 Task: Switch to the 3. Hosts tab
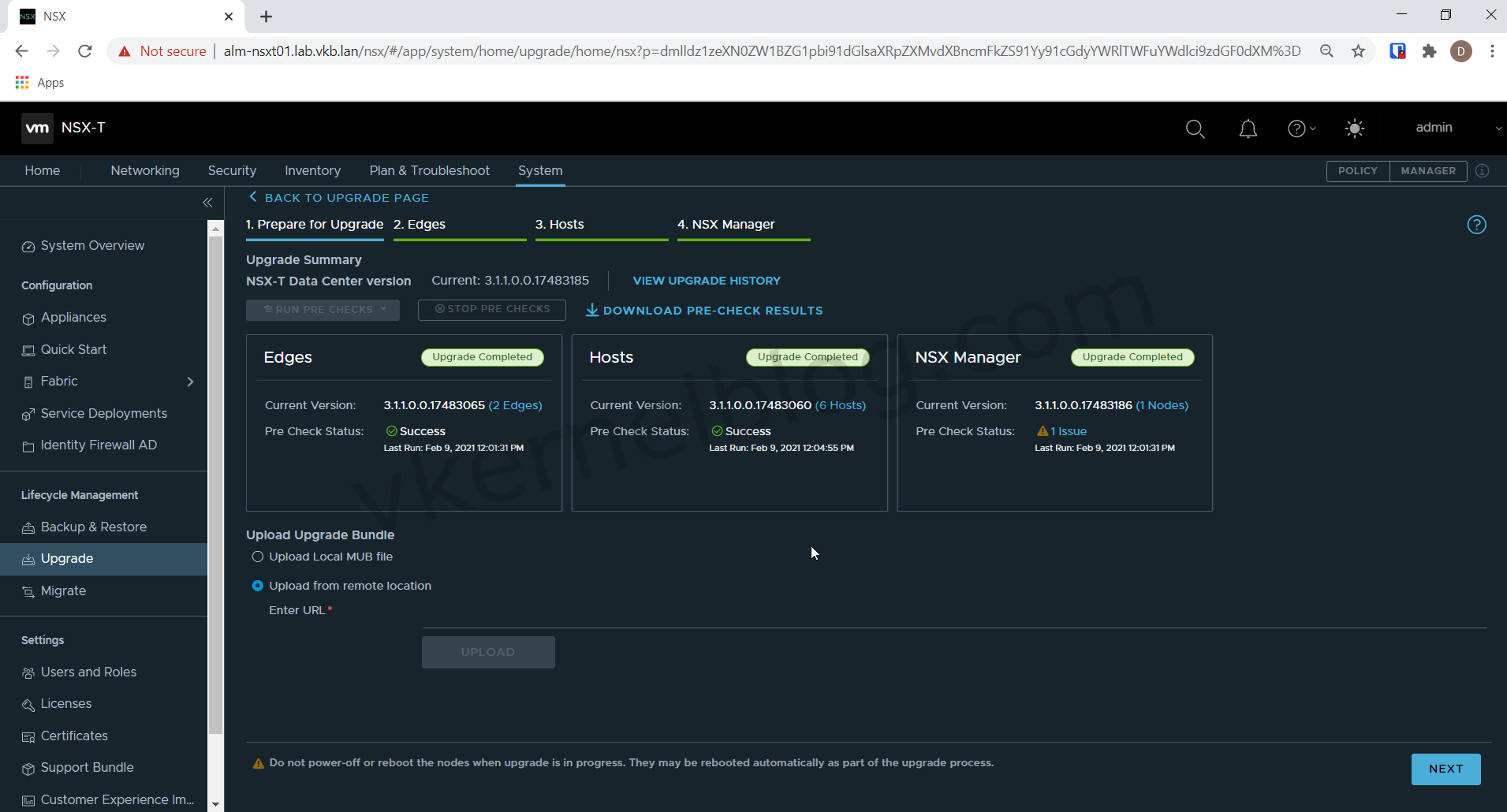tap(559, 225)
